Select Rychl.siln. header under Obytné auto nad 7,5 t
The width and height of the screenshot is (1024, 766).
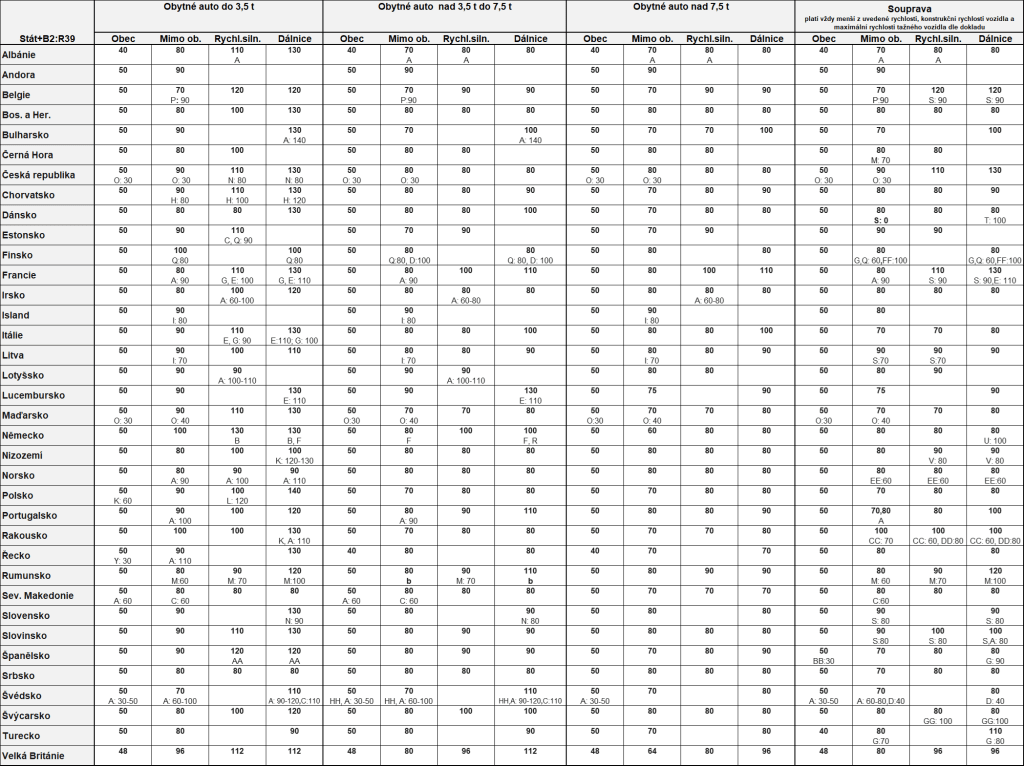point(709,39)
